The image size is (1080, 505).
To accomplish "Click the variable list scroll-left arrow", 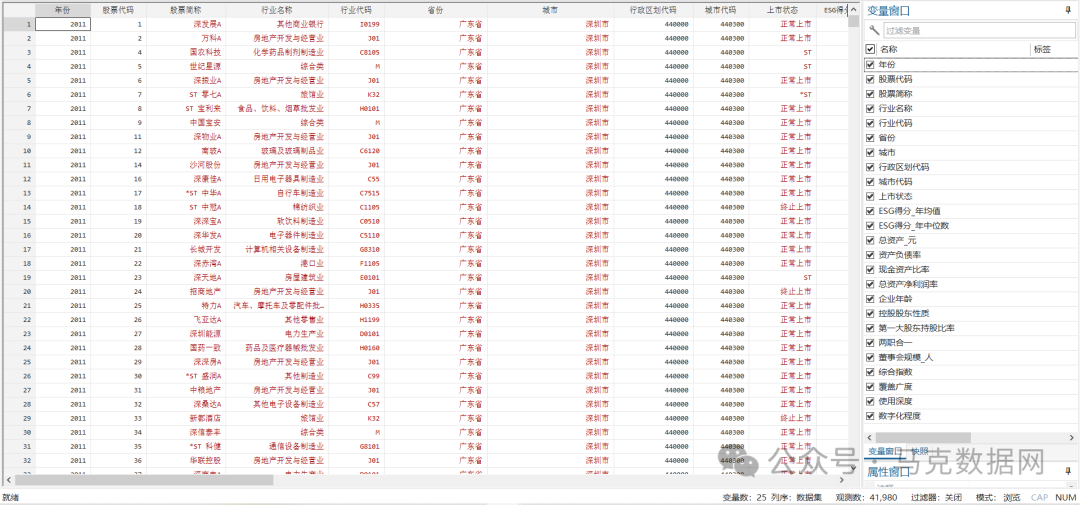I will (870, 437).
